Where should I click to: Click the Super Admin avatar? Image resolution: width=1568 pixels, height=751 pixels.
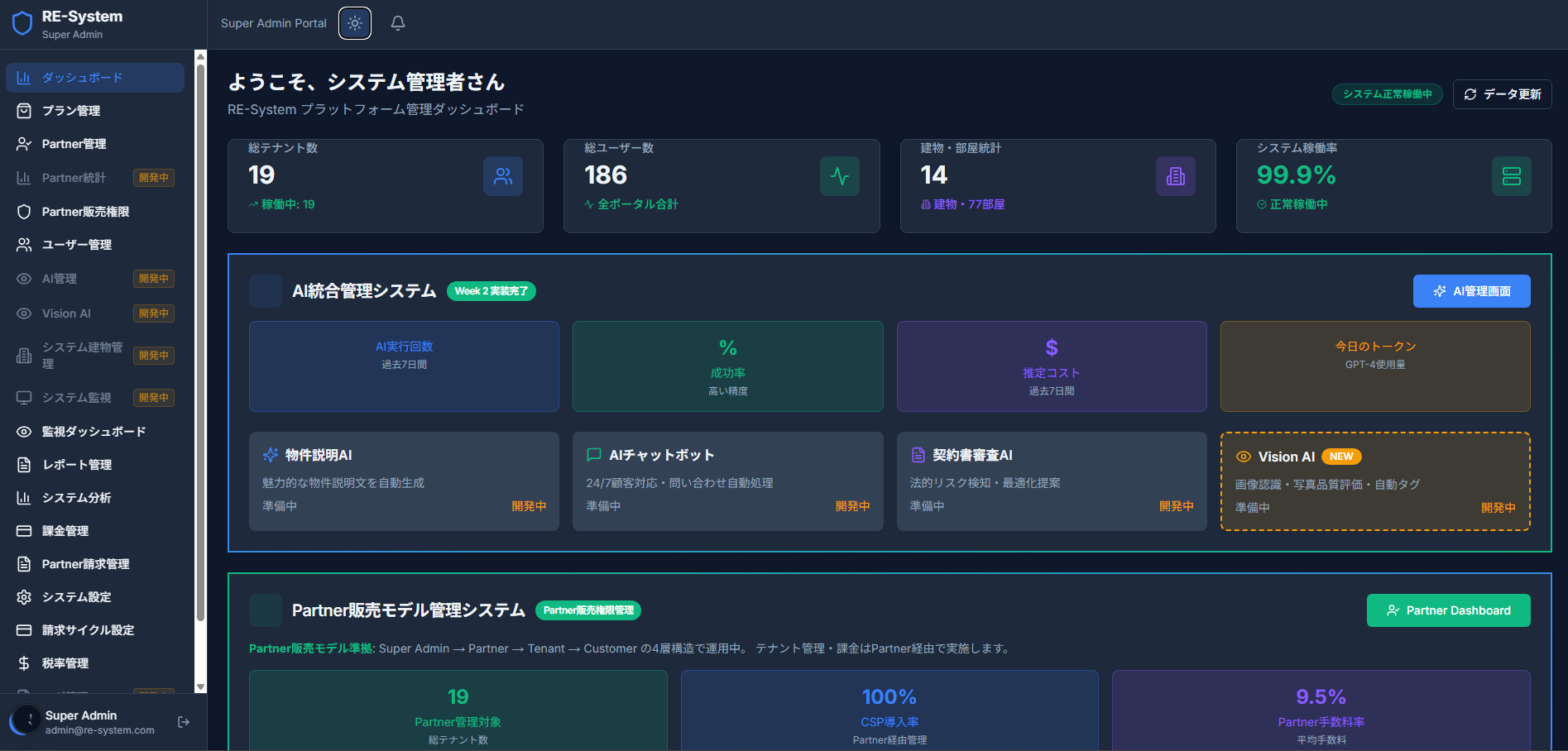point(26,721)
